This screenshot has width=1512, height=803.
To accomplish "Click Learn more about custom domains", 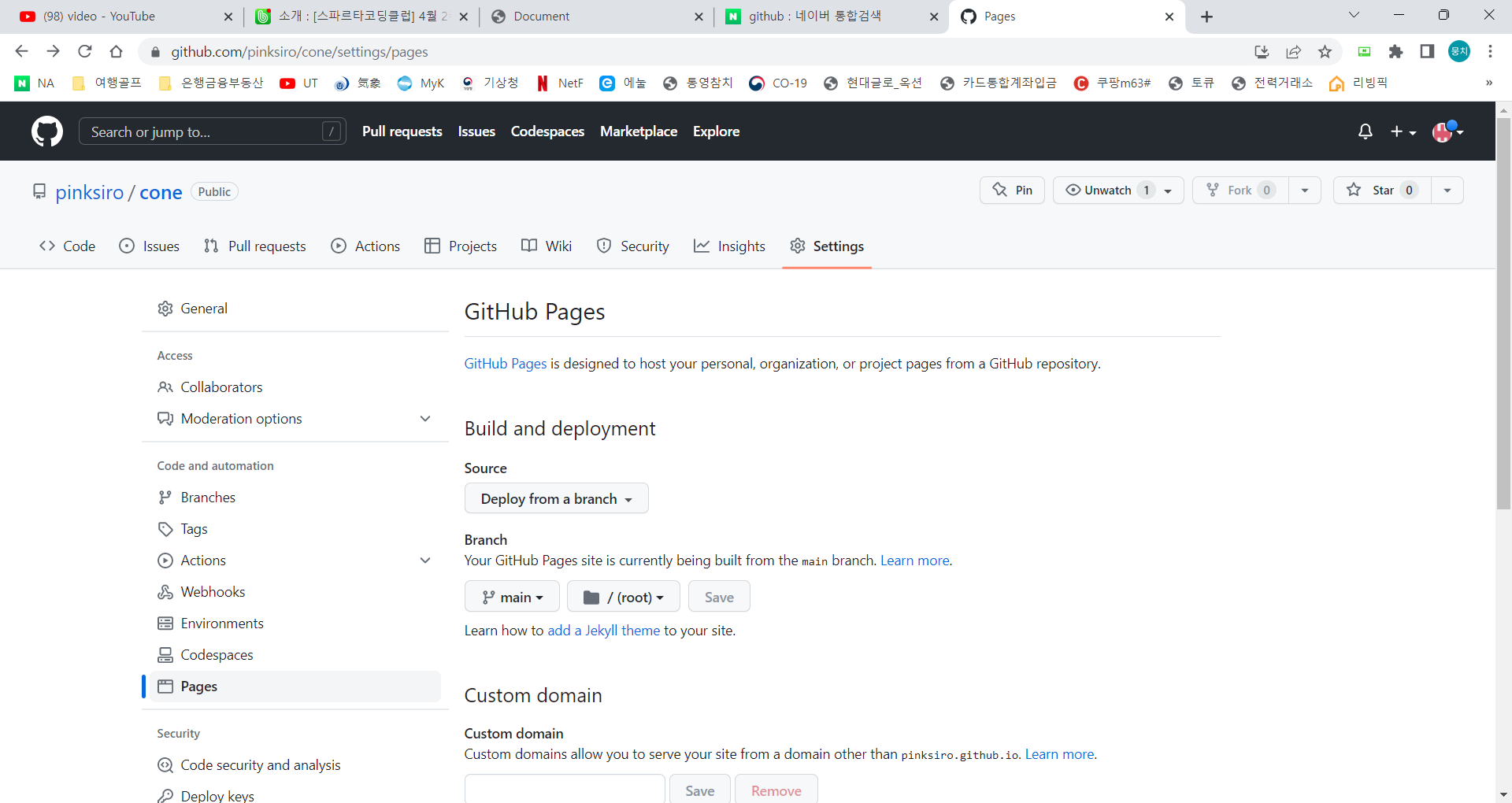I will pyautogui.click(x=1060, y=754).
